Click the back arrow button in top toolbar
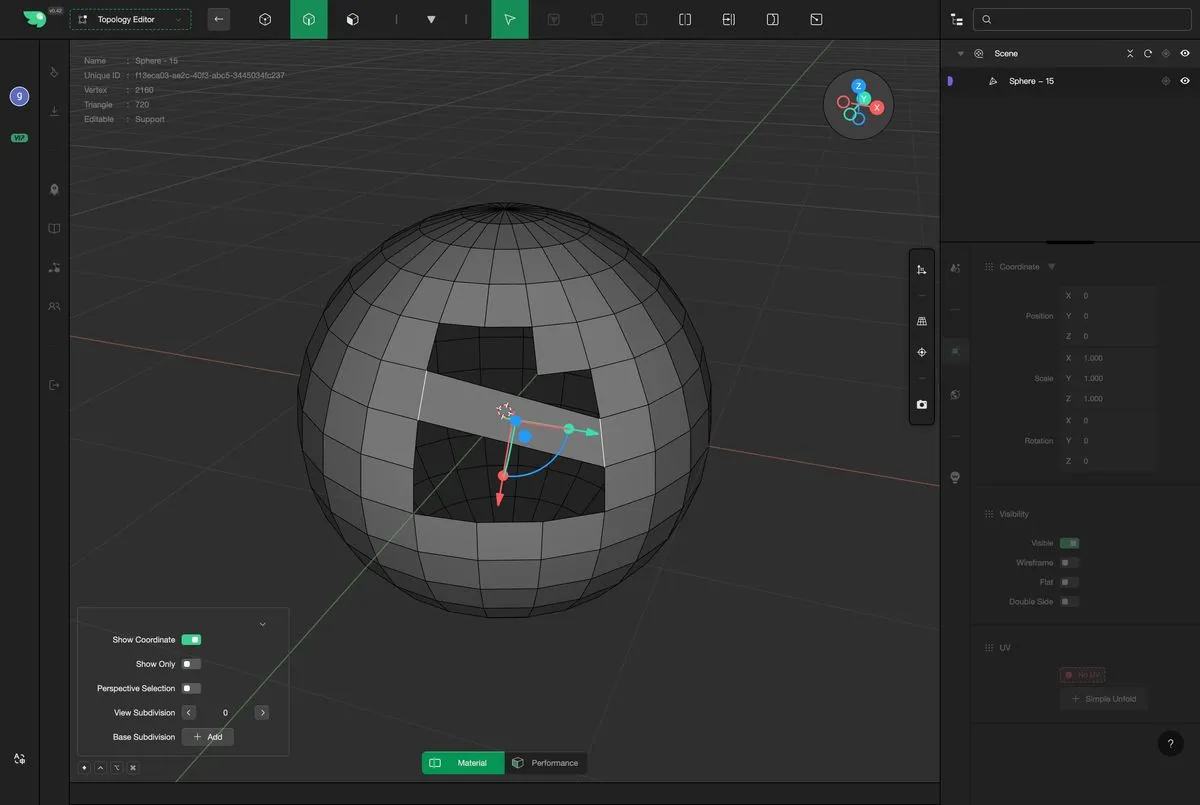 click(218, 19)
